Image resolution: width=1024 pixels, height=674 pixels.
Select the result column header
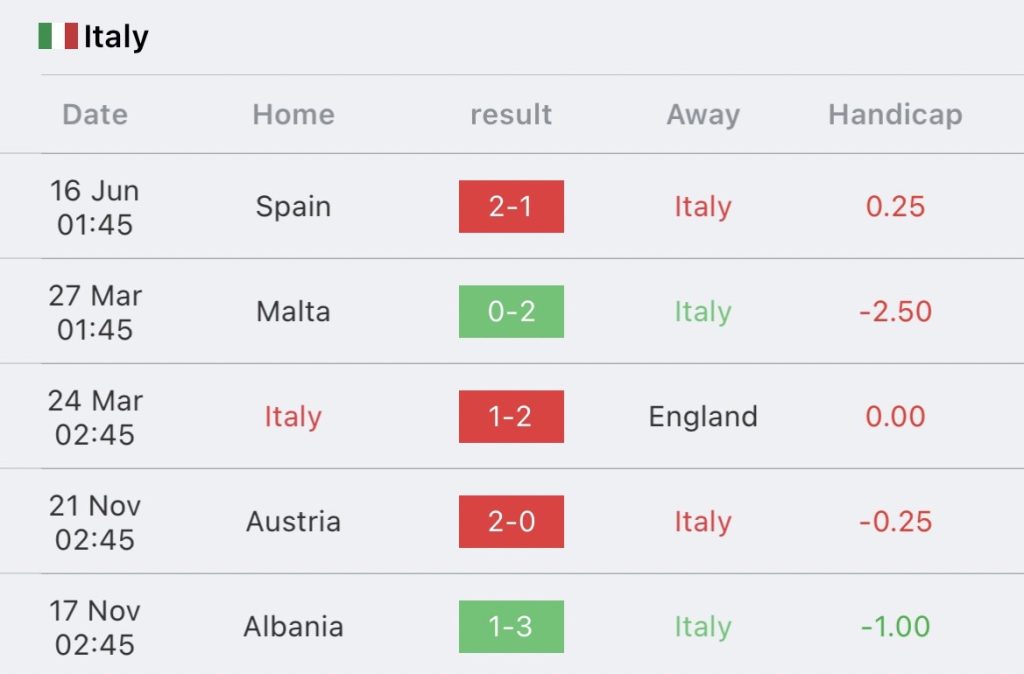pos(511,114)
